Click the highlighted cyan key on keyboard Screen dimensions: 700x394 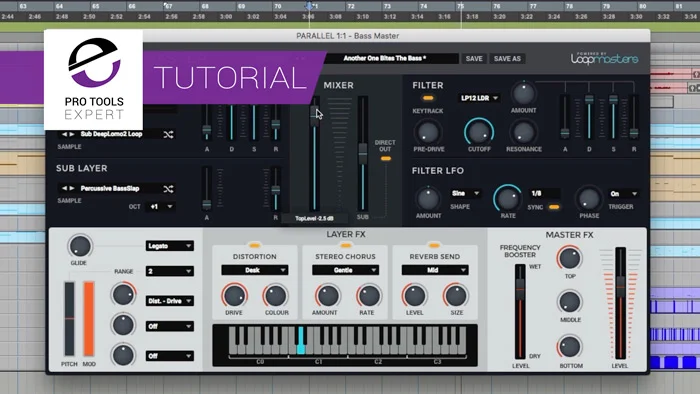click(x=301, y=340)
